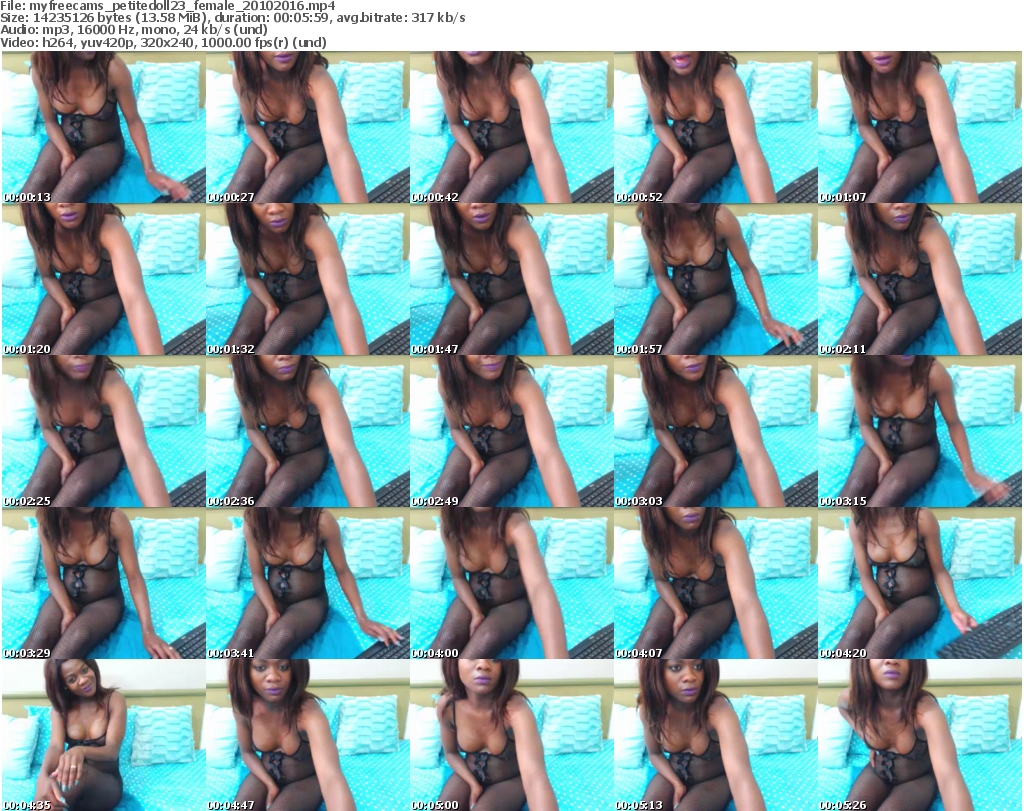This screenshot has width=1024, height=811.
Task: Select the thumbnail at 00:03:03
Action: (716, 432)
